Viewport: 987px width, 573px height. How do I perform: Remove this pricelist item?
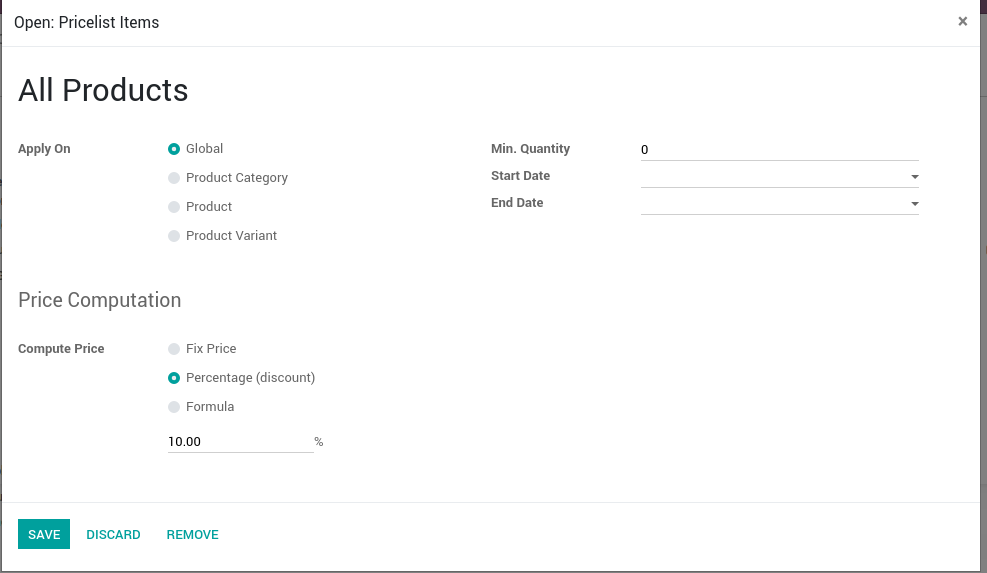click(x=192, y=534)
